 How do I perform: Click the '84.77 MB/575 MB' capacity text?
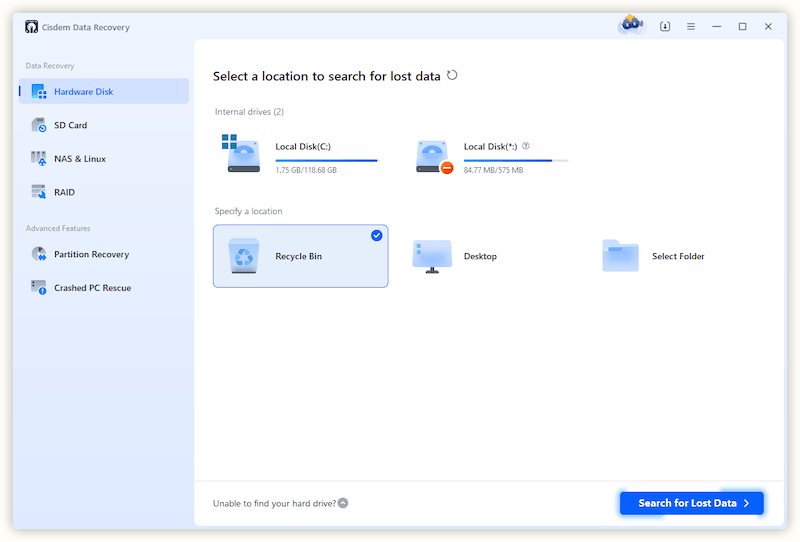[493, 170]
